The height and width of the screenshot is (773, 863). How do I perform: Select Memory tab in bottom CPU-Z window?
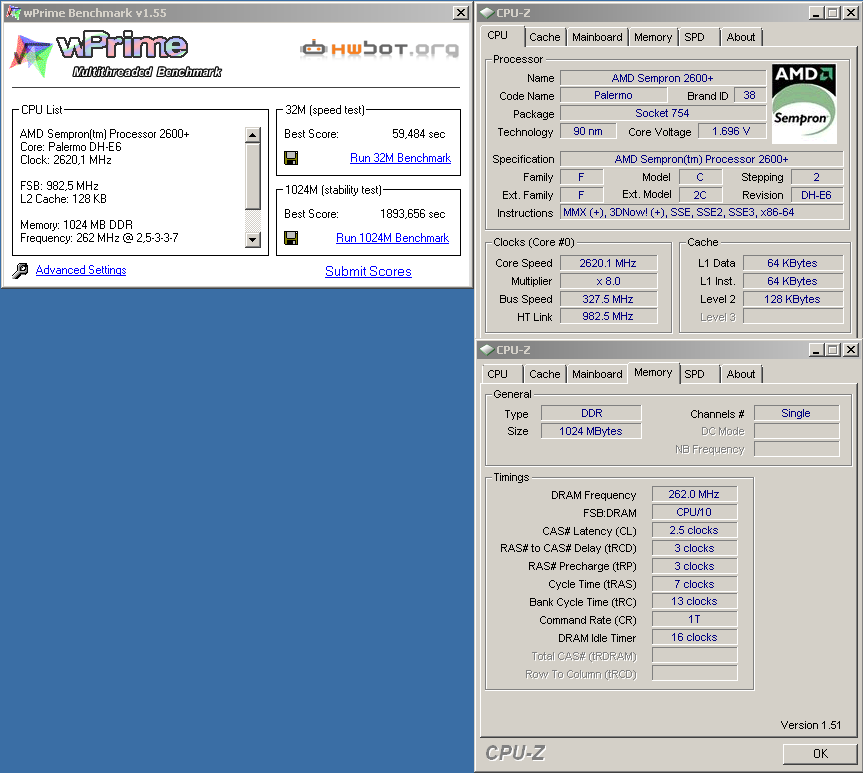653,372
